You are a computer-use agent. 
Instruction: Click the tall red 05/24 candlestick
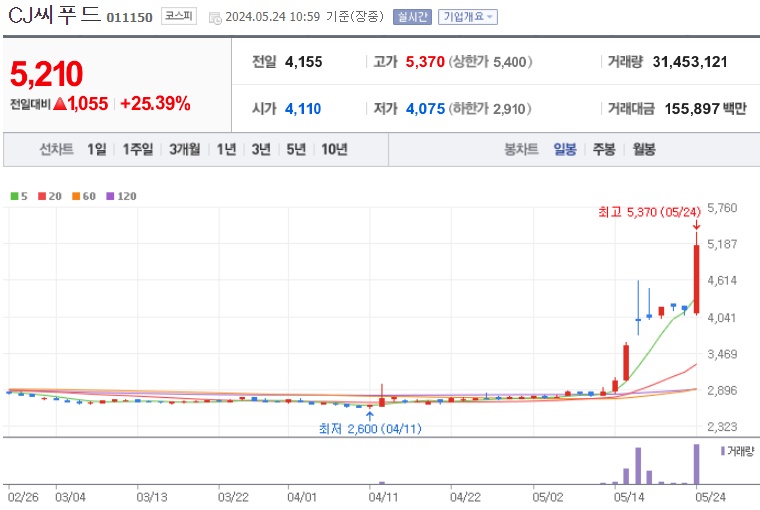[x=697, y=280]
